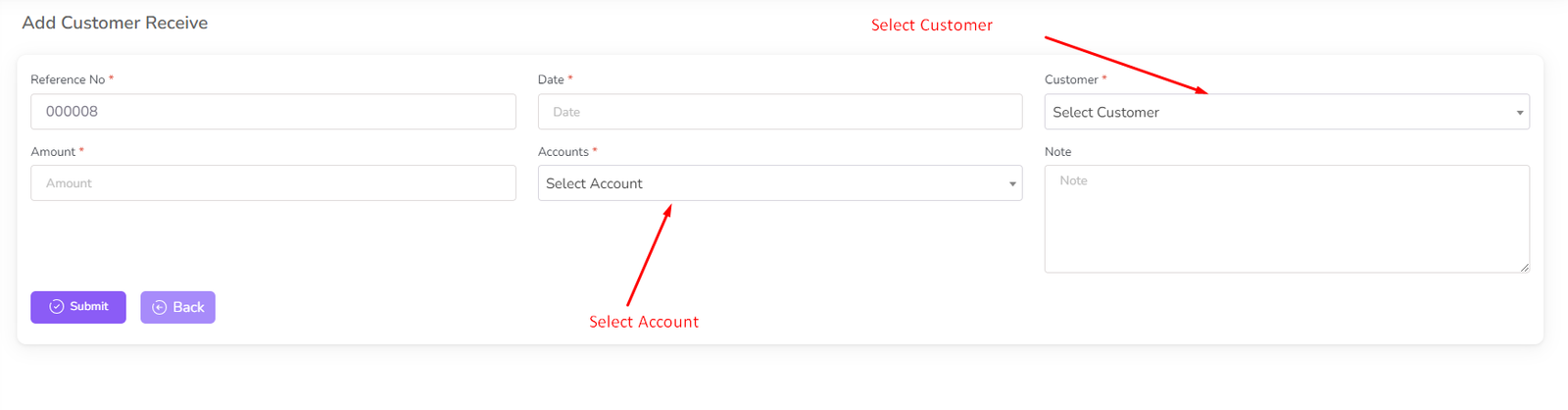Open the Select Customer dropdown
The image size is (1568, 410).
pos(1274,113)
